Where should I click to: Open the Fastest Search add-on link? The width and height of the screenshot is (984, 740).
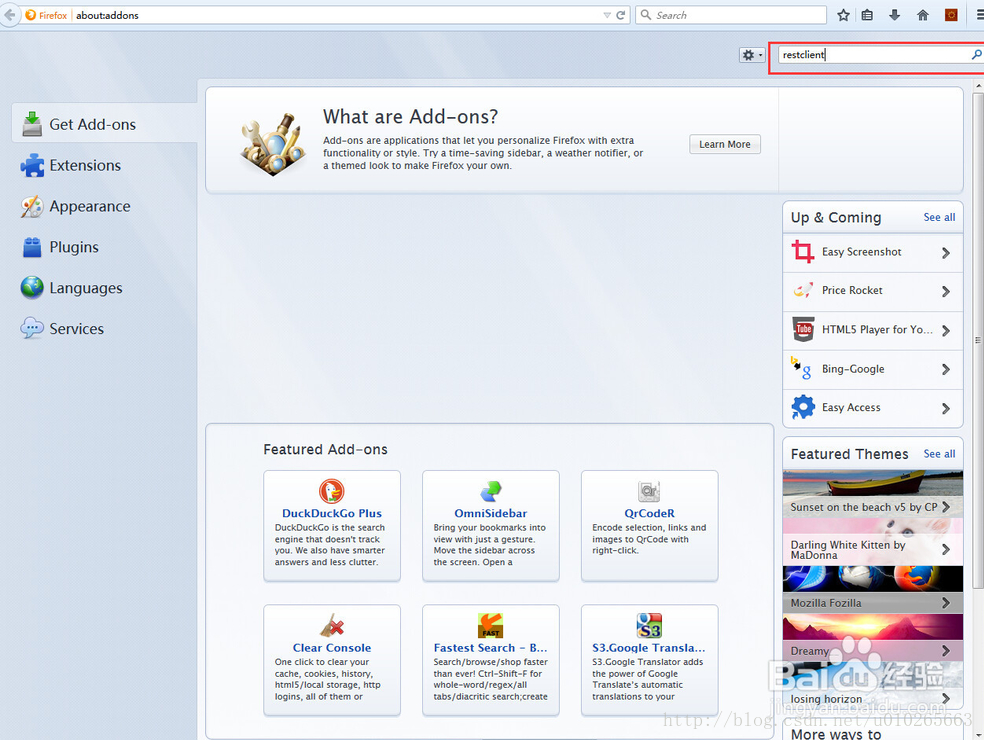pos(491,648)
